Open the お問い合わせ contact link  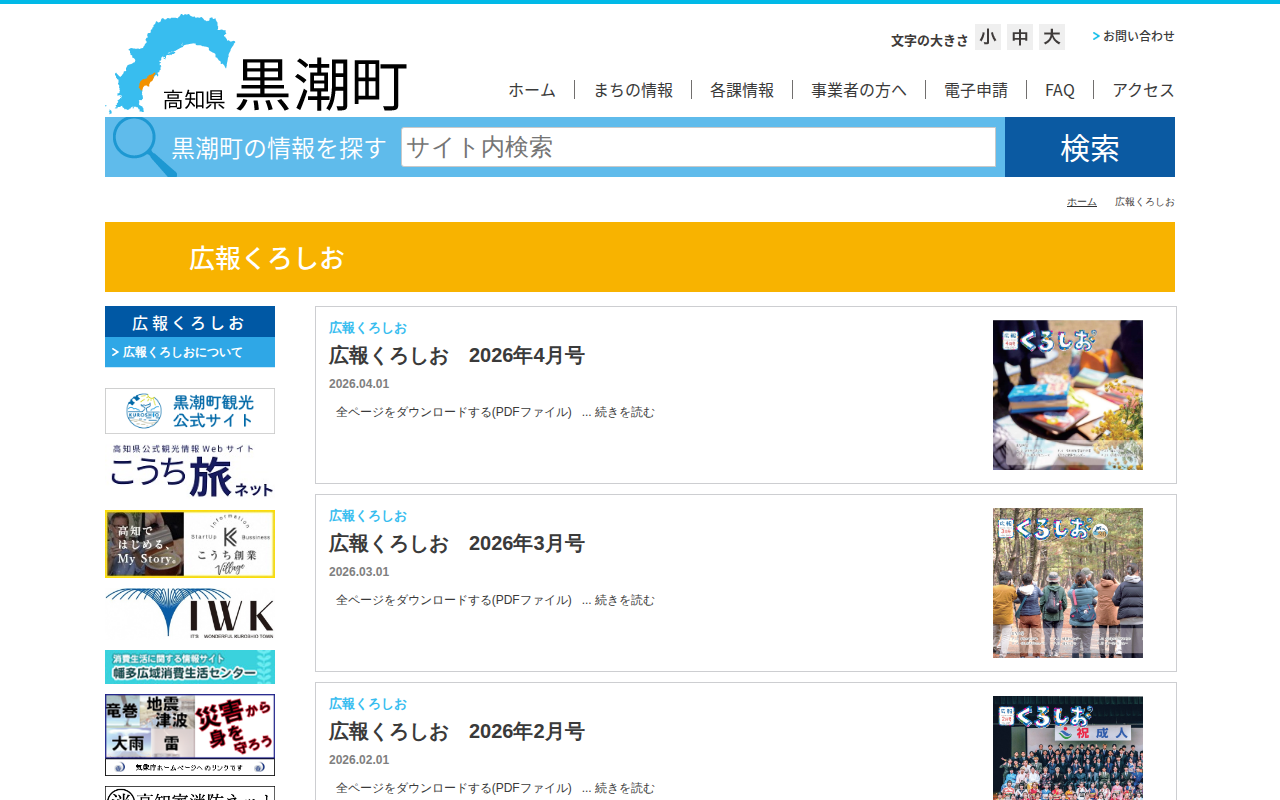pos(1134,36)
